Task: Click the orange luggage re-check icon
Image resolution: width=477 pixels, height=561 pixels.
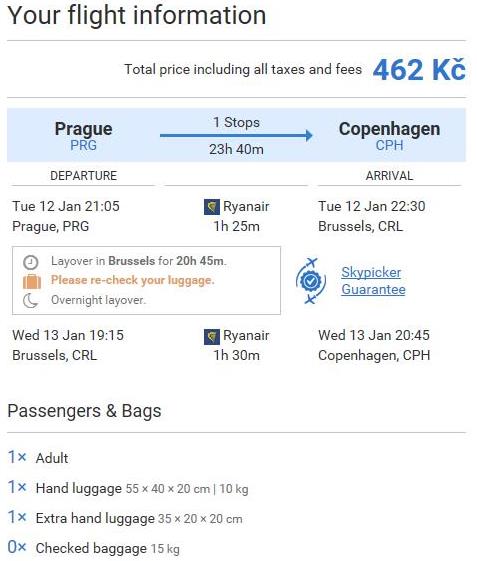Action: [32, 281]
